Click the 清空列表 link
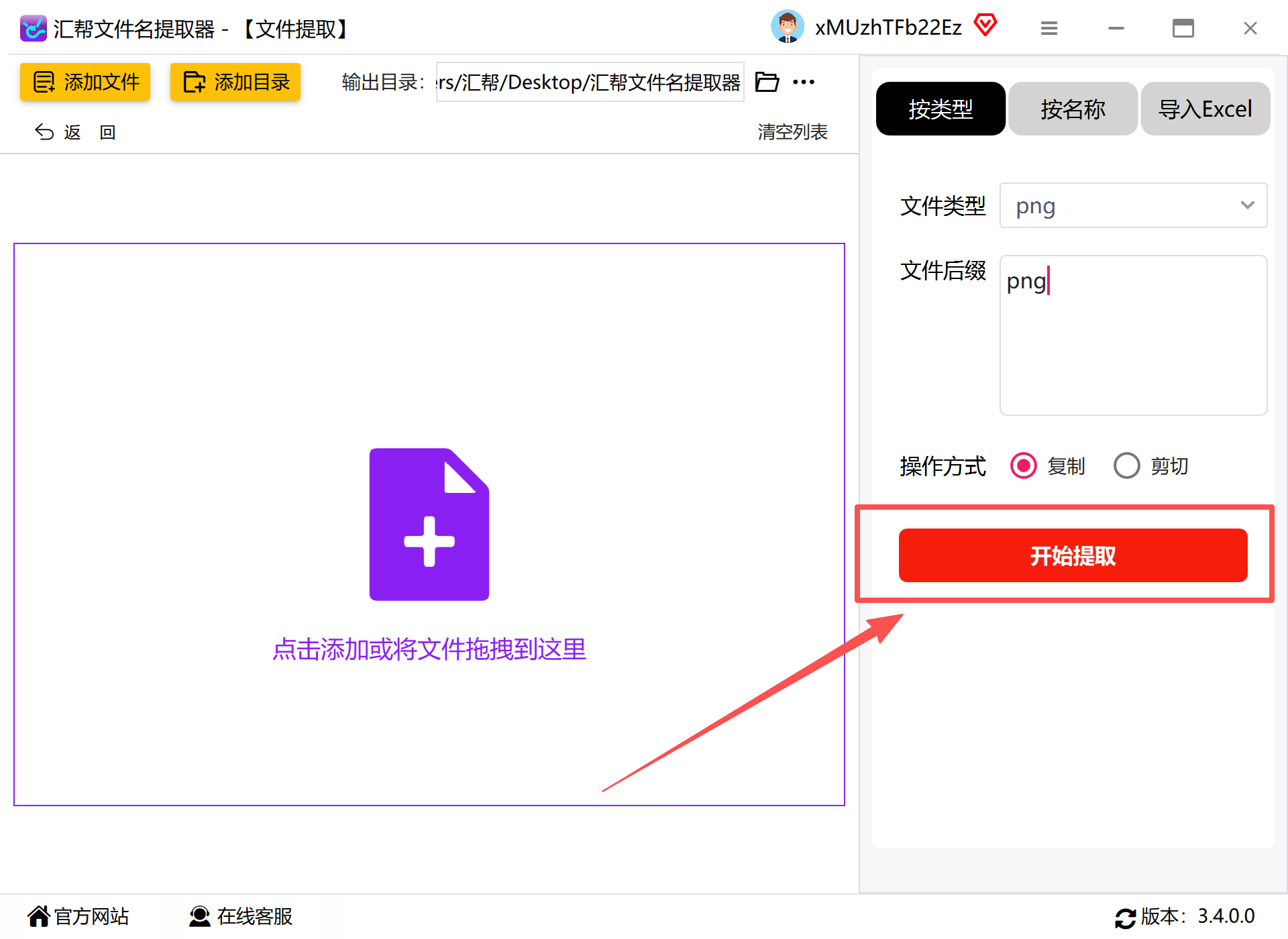Screen dimensions: 1288x939 point(792,132)
